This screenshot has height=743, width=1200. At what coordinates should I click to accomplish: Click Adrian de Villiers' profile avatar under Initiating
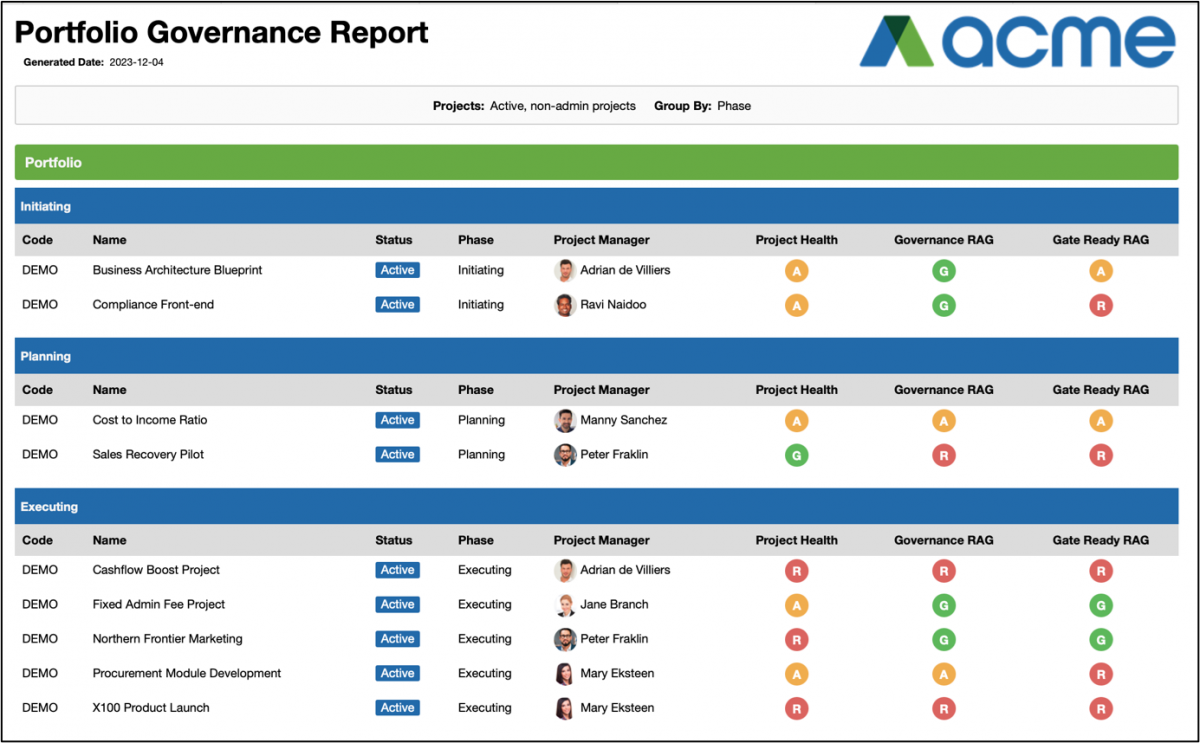click(565, 270)
